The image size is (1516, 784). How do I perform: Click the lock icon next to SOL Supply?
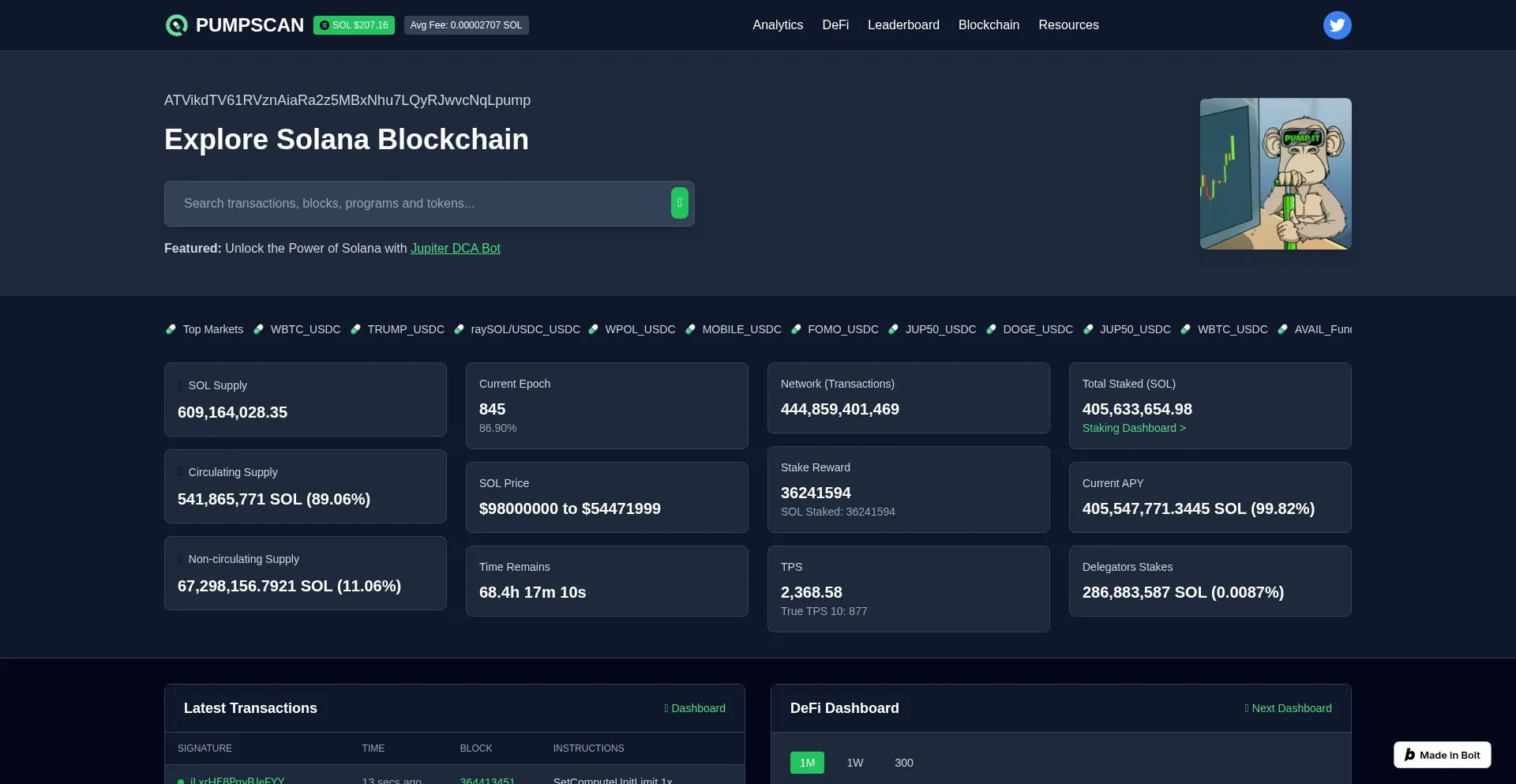click(x=180, y=384)
